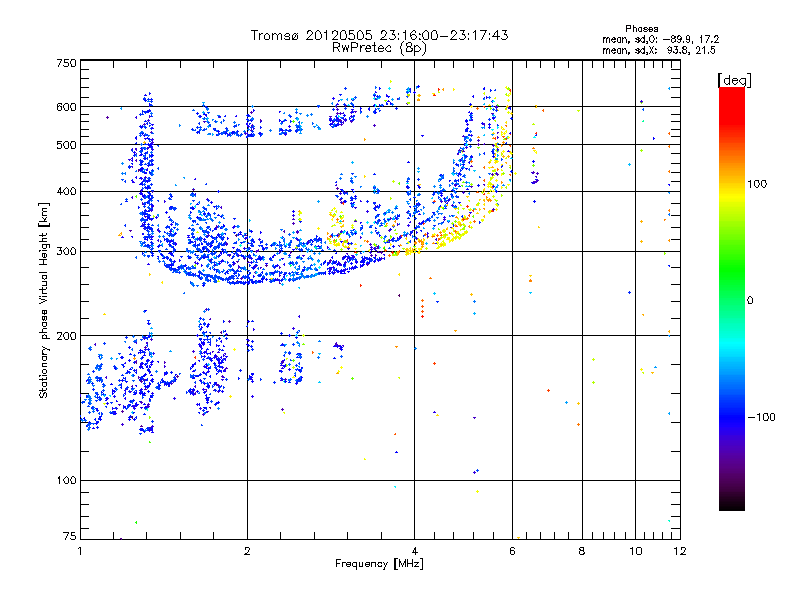Click the colorbar tick label '-100'

pyautogui.click(x=762, y=417)
